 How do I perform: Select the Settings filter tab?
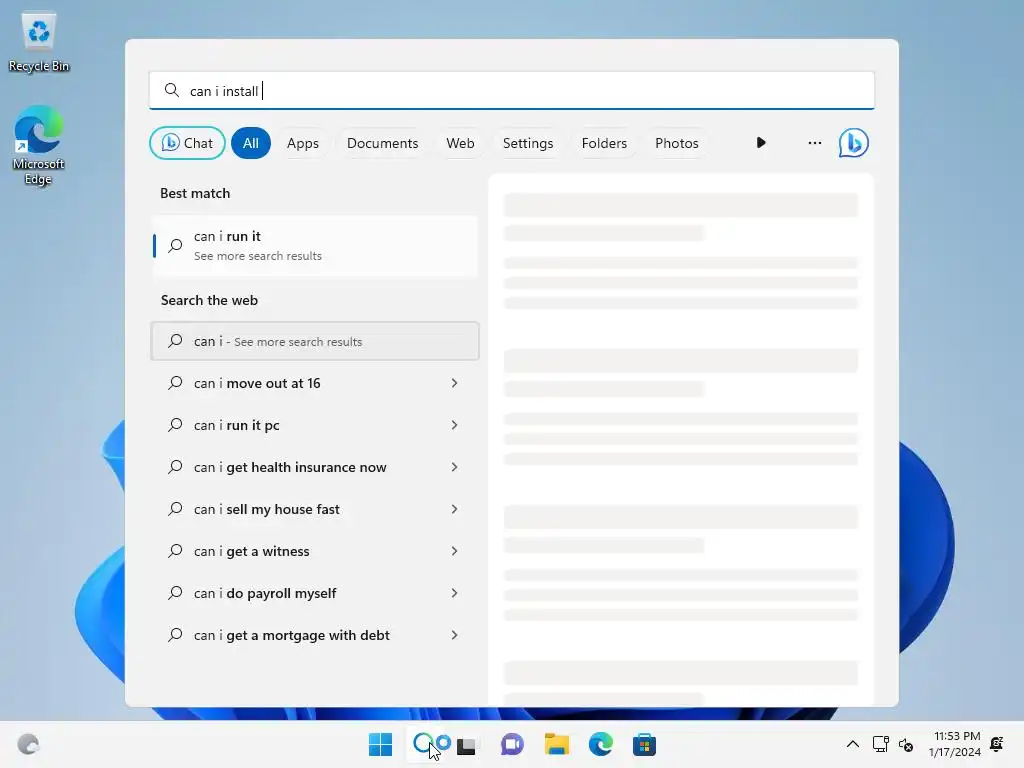[528, 143]
